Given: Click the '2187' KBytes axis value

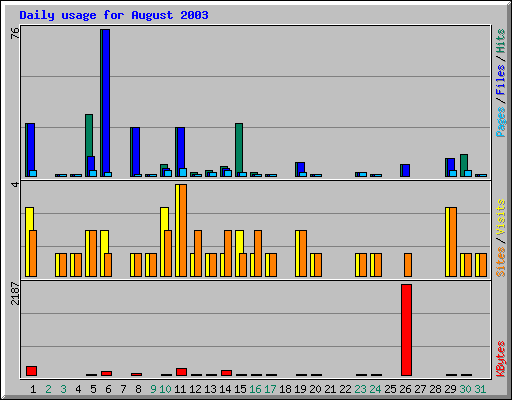Looking at the screenshot, I should tap(15, 294).
